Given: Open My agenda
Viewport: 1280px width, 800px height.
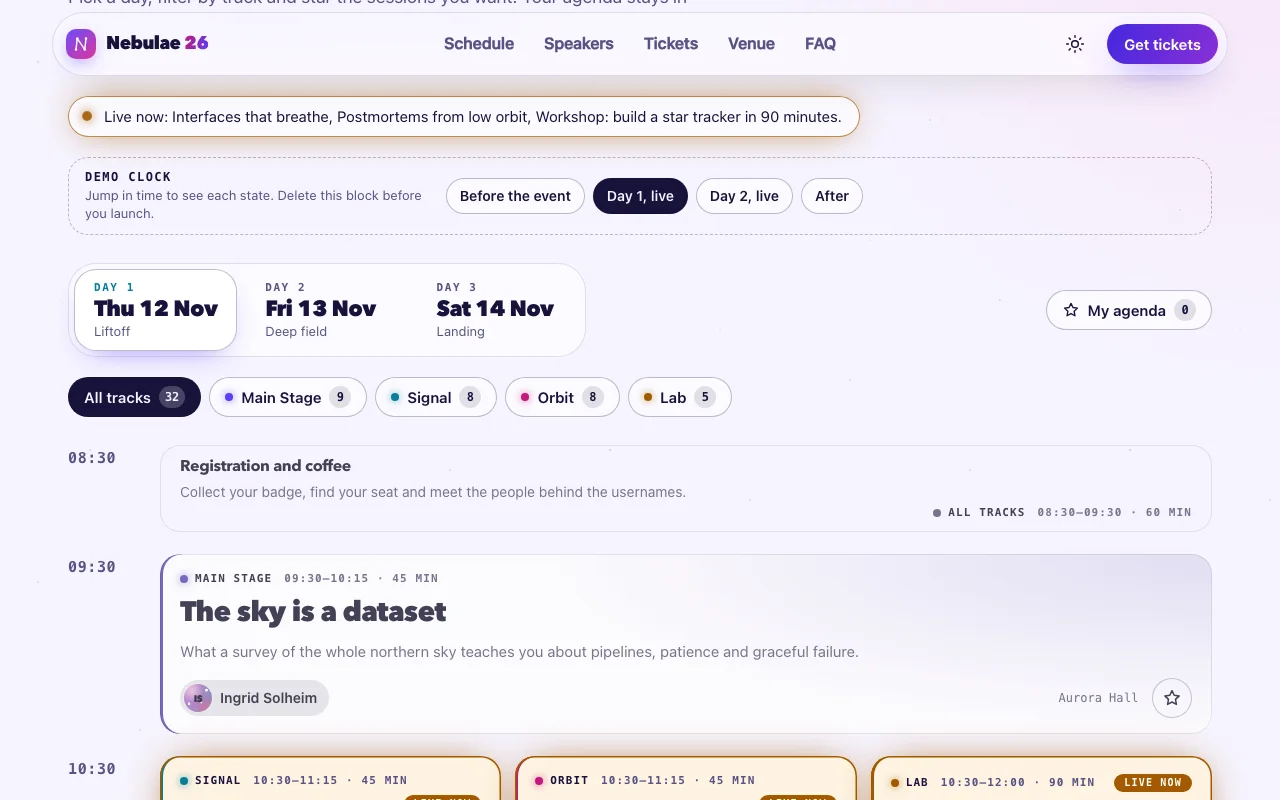Looking at the screenshot, I should click(1129, 310).
